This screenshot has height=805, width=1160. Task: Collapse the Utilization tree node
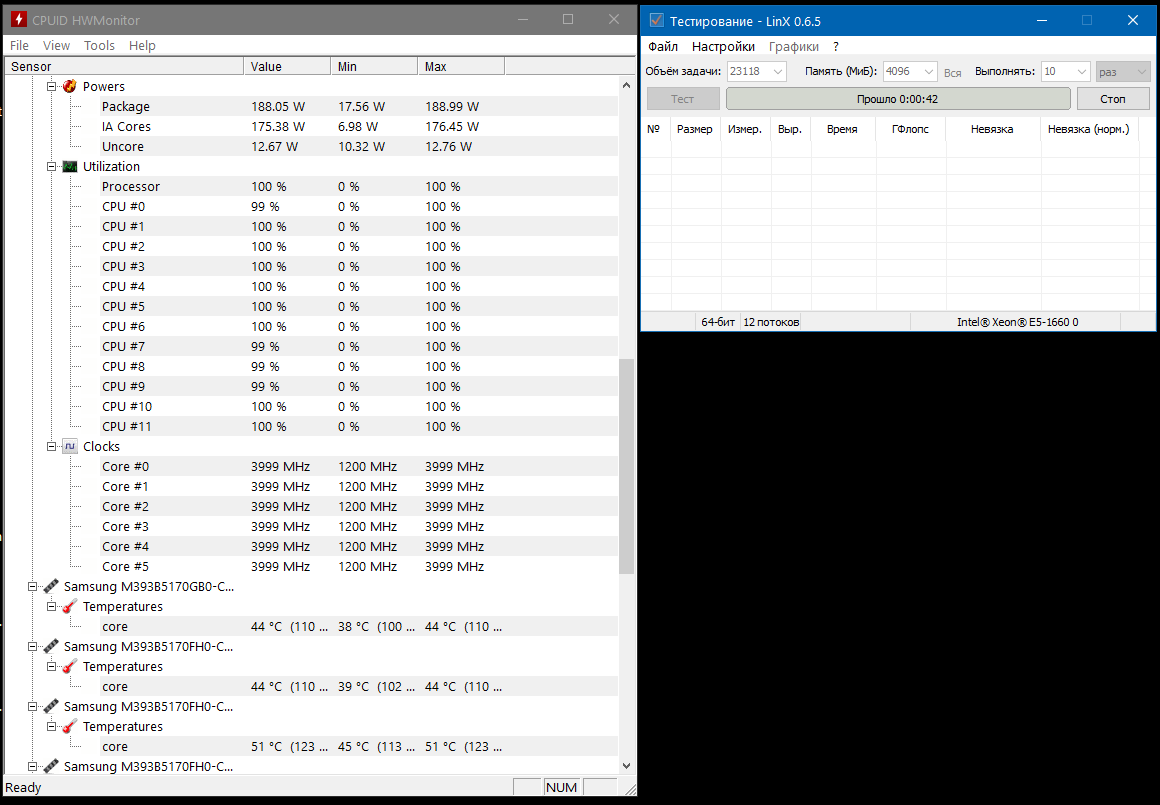(x=51, y=166)
